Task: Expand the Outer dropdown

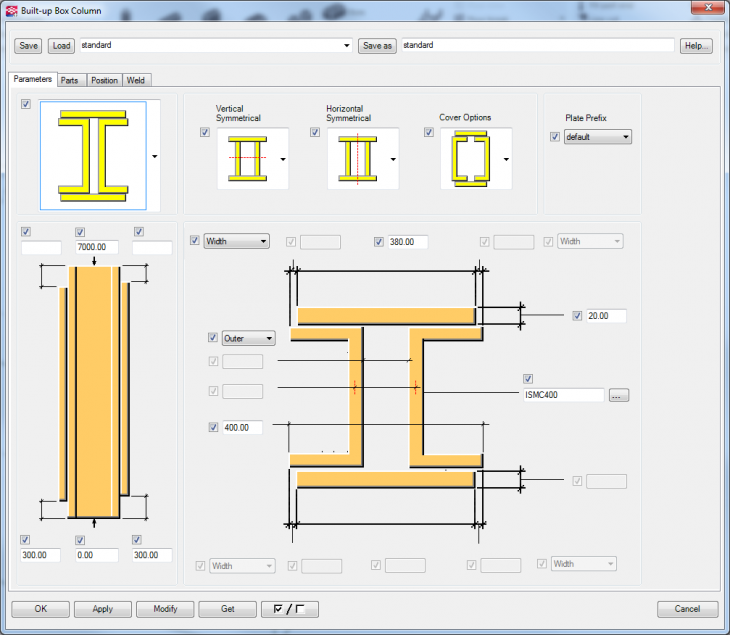Action: pyautogui.click(x=247, y=339)
